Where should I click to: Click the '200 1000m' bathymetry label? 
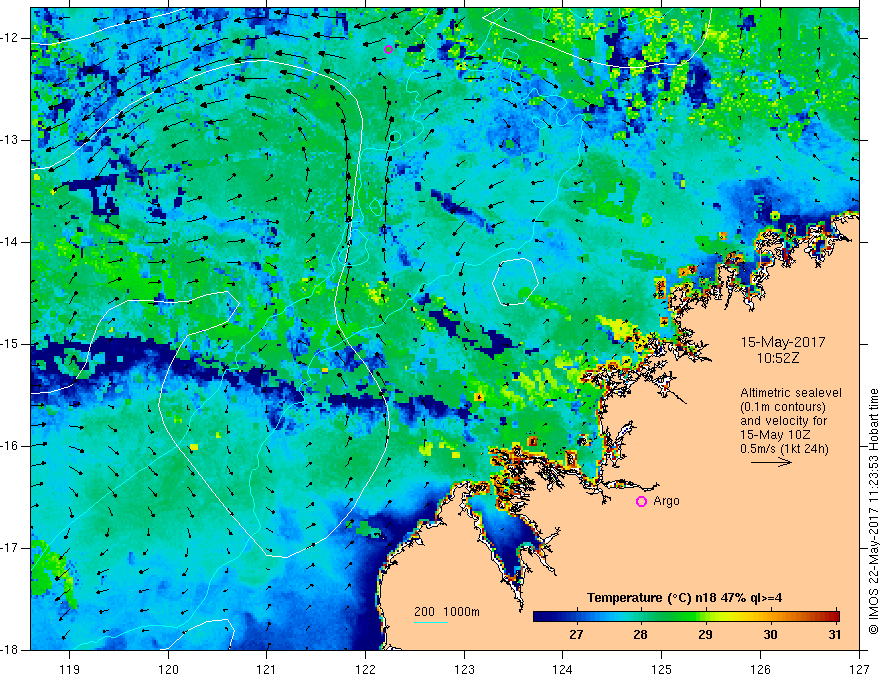tap(447, 612)
